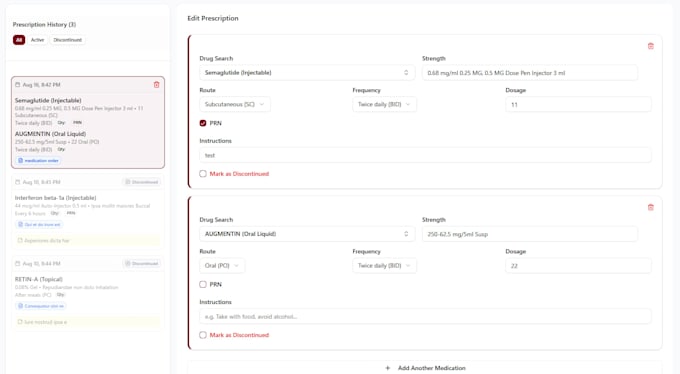Check Mark as Discontinued for AUGMENTIN
680x374 pixels.
click(203, 335)
